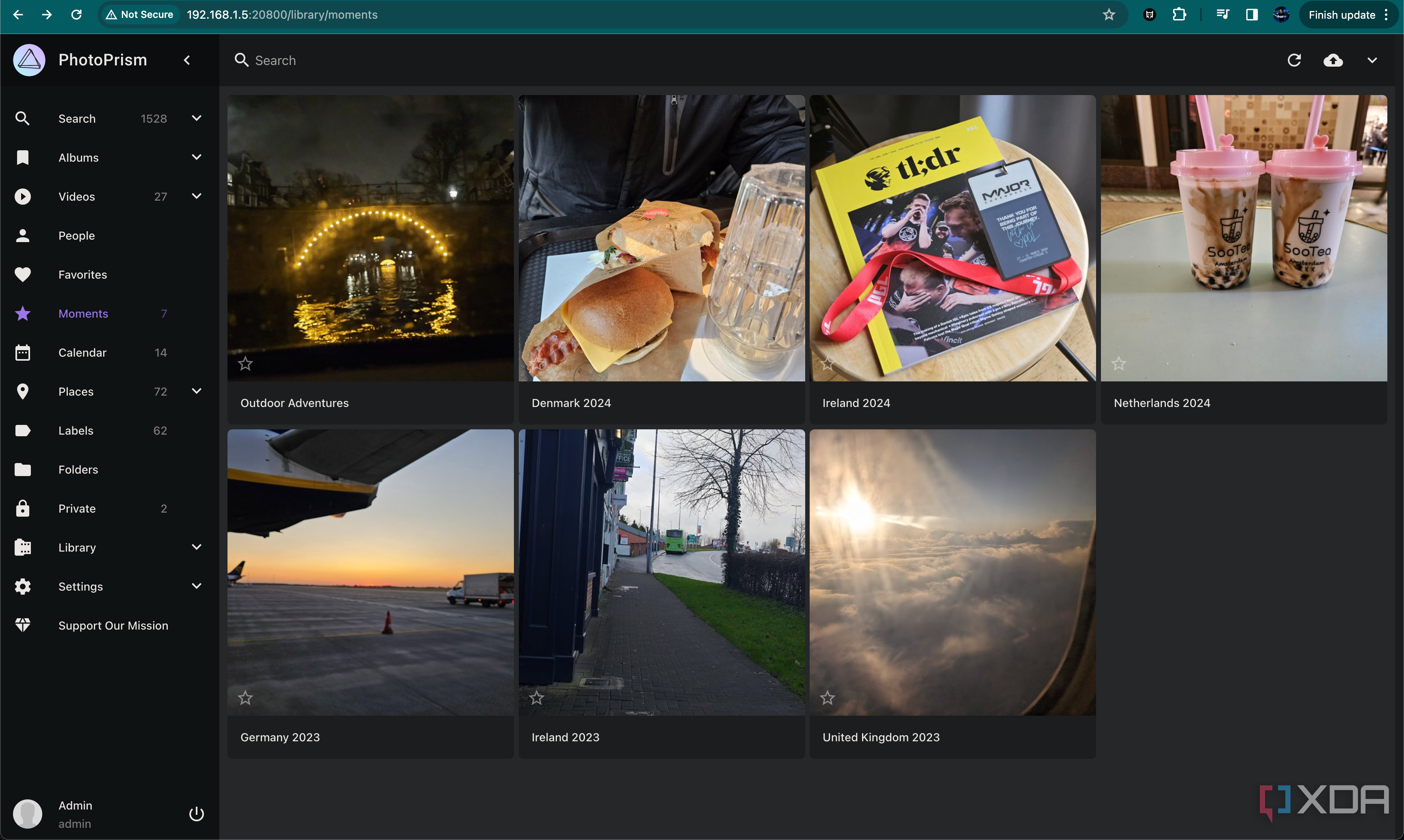Open the Ireland 2024 title link
This screenshot has height=840, width=1404.
tap(856, 403)
